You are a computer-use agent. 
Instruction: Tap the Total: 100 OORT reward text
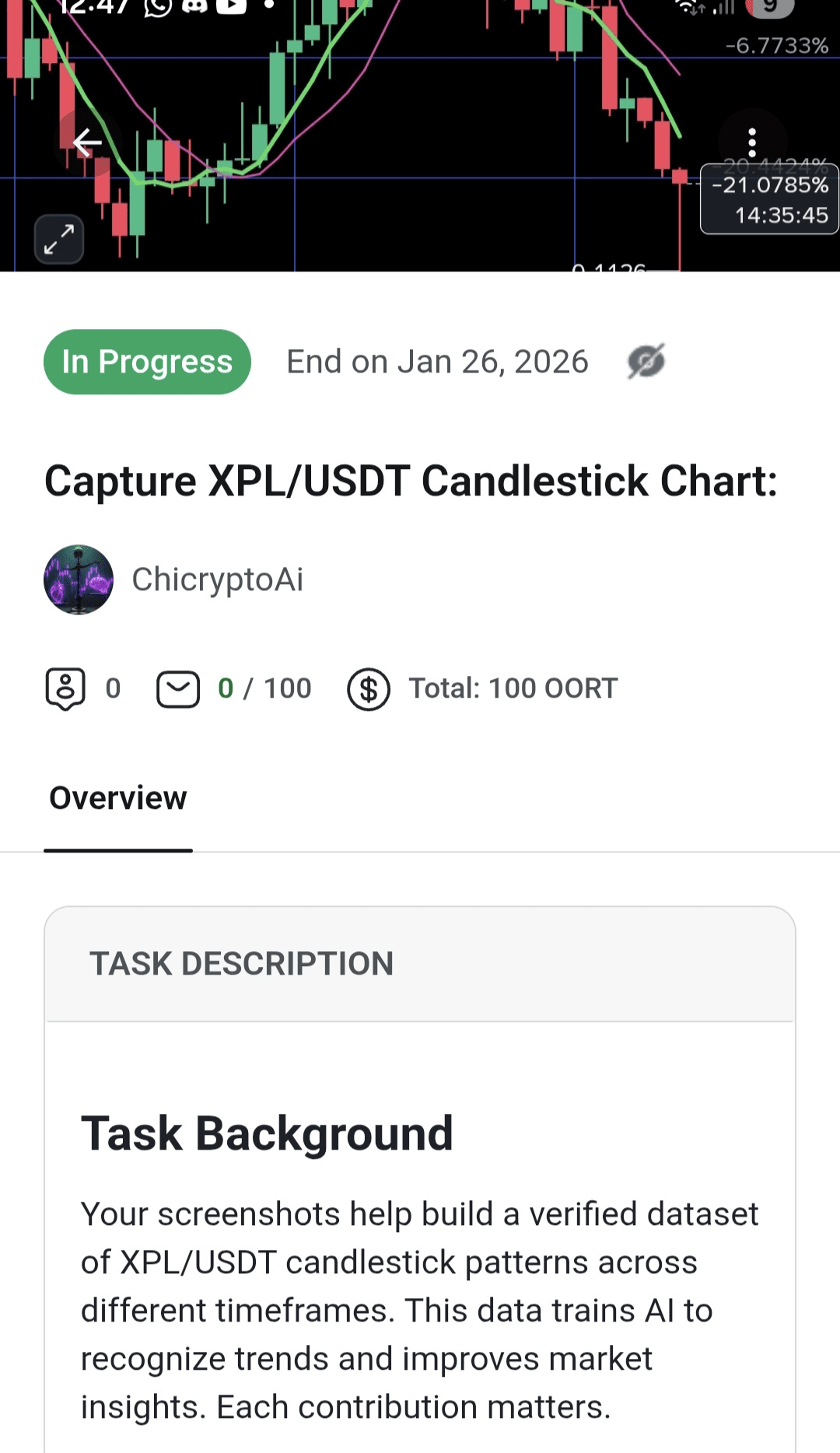[x=513, y=688]
